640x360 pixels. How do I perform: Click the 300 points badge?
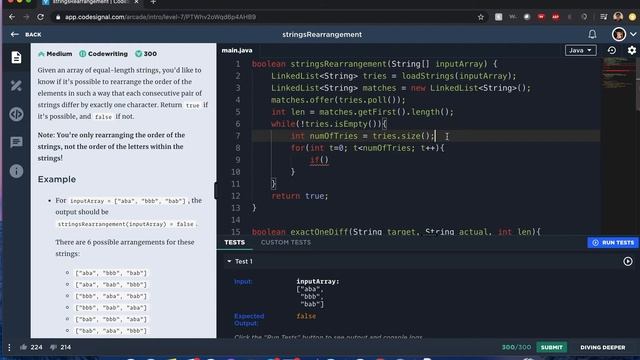pyautogui.click(x=146, y=54)
